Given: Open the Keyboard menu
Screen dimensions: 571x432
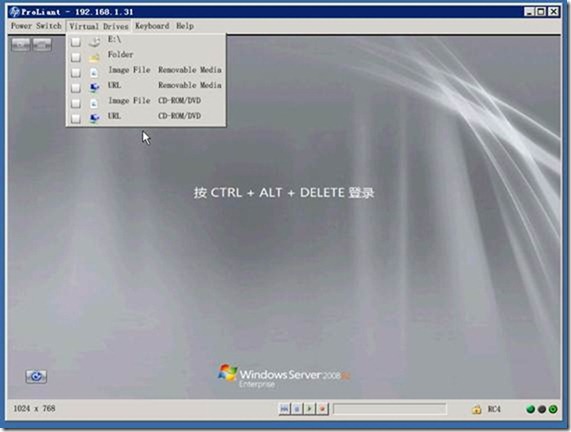Looking at the screenshot, I should (x=152, y=26).
